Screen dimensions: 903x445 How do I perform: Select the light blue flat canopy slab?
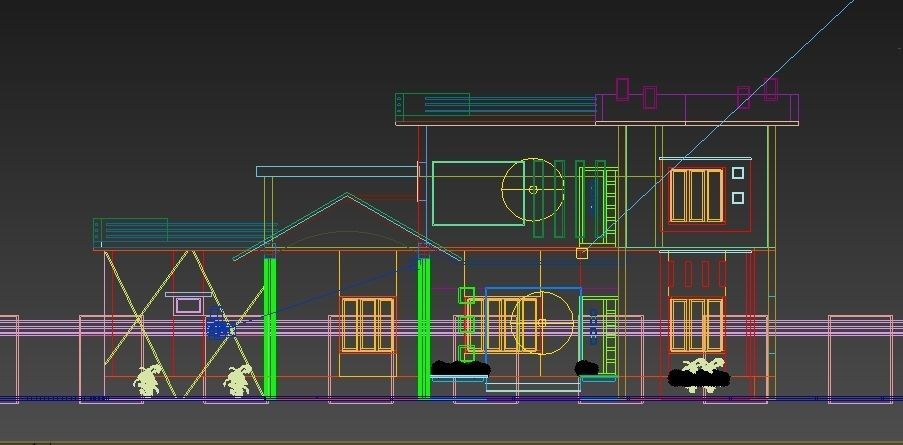point(337,172)
